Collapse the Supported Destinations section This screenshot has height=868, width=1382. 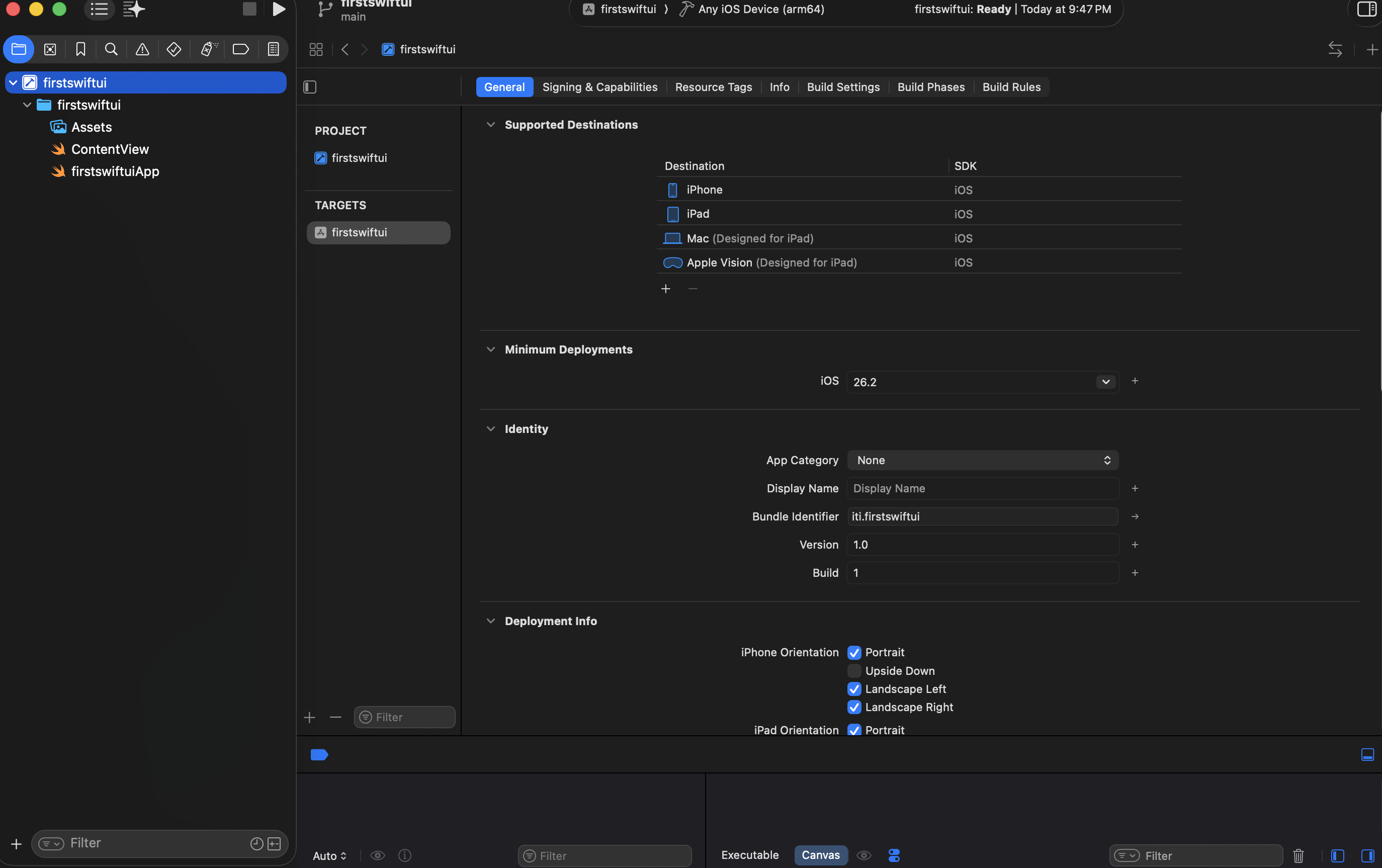[x=491, y=125]
